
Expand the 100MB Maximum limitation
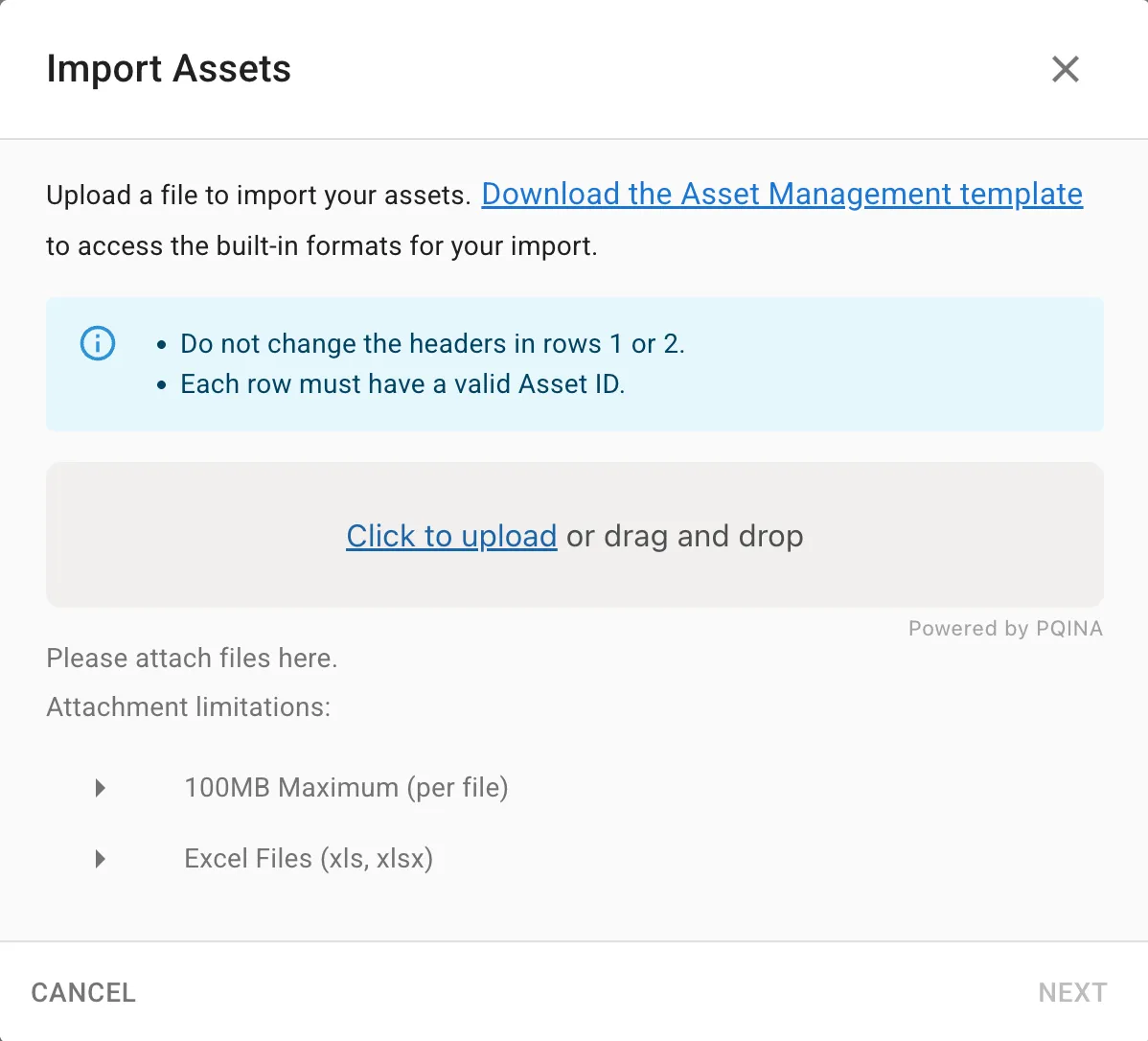tap(101, 788)
